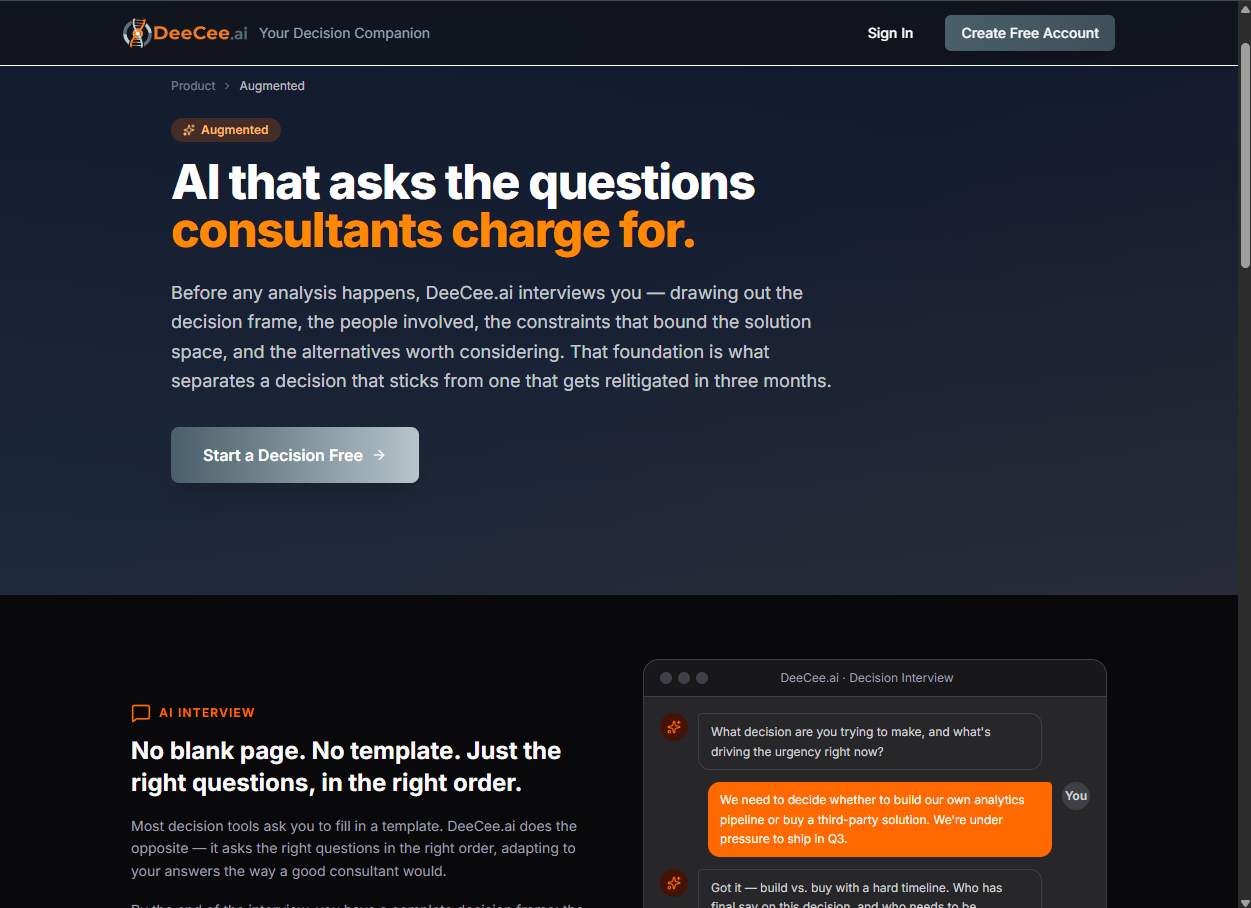Click the 'AI that asks the questions' heading

(463, 182)
